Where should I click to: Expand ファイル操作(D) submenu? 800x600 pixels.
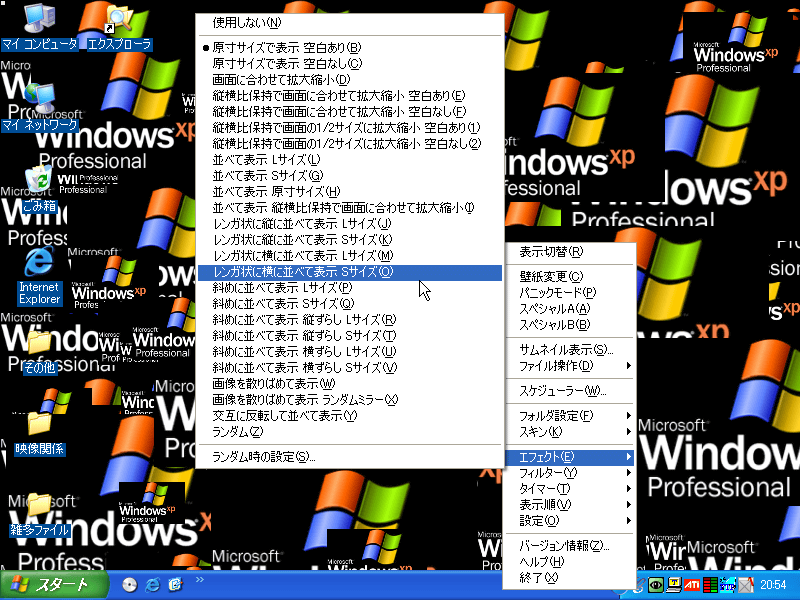570,366
